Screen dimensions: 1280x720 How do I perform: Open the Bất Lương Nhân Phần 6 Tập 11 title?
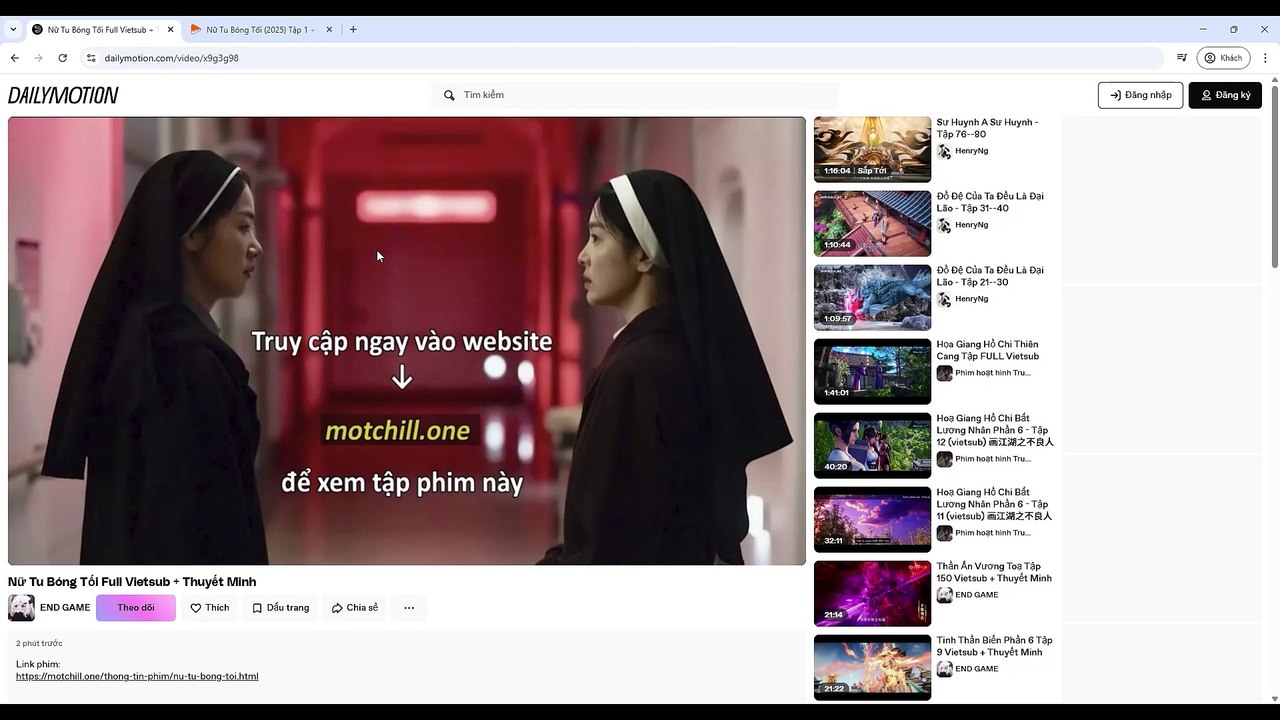995,504
